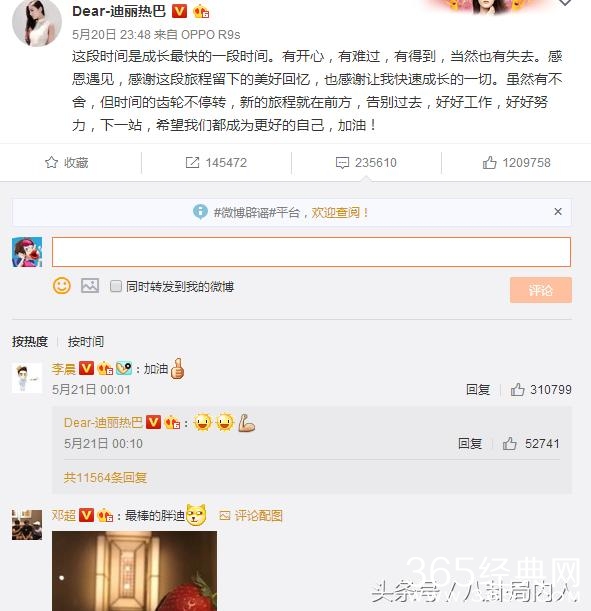Like the post with 1209758 thumbs-up
The height and width of the screenshot is (611, 591).
[x=489, y=162]
